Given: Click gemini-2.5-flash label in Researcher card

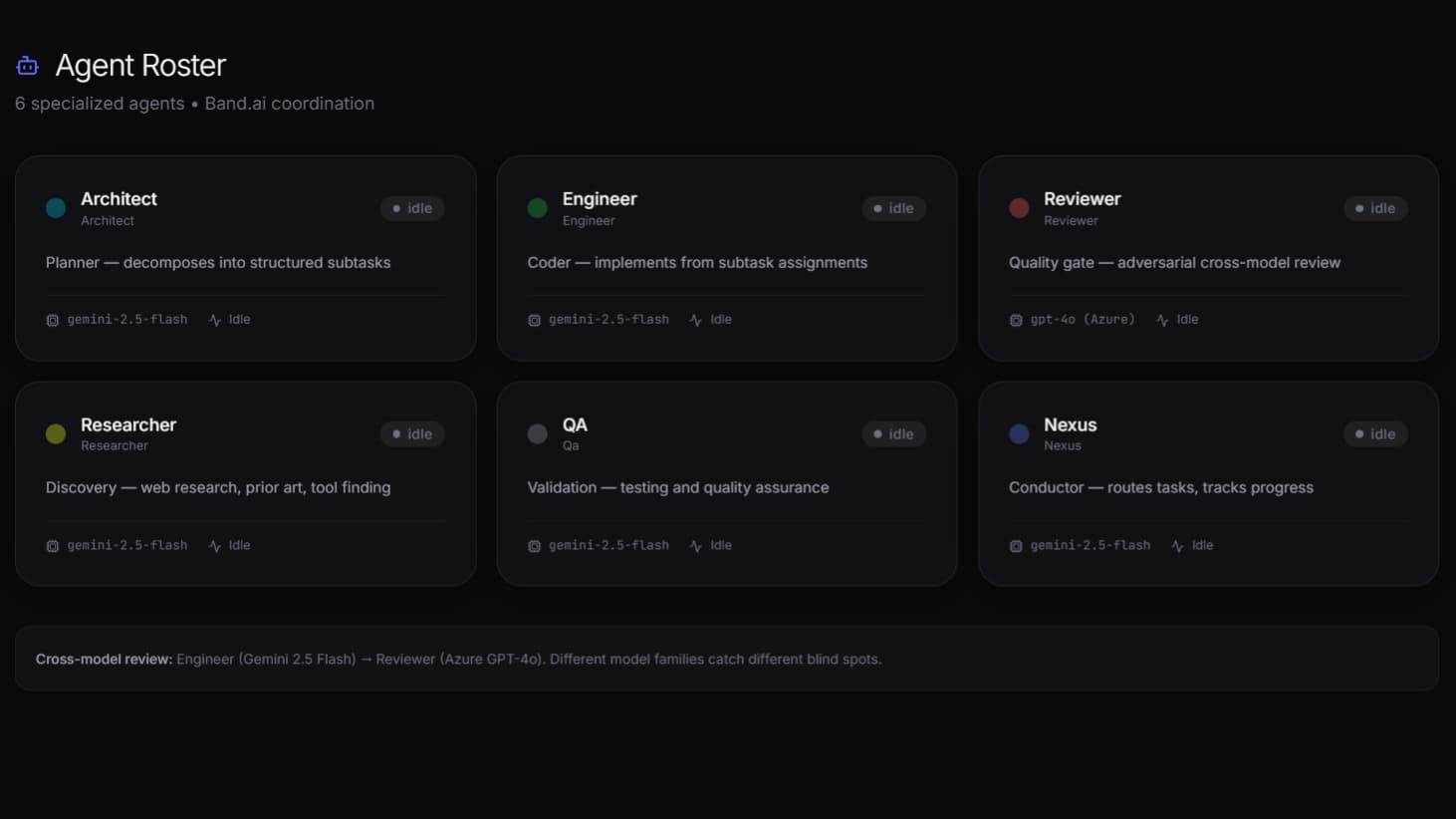Looking at the screenshot, I should click(127, 546).
